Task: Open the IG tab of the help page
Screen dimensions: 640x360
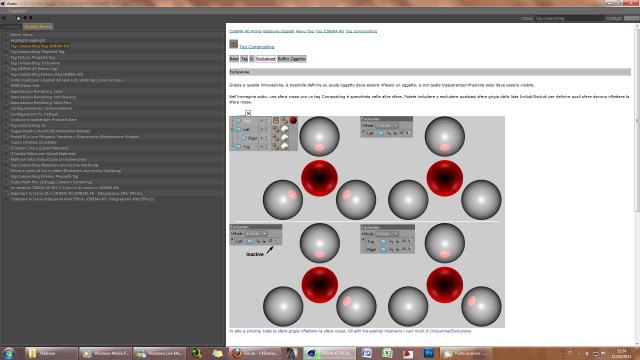Action: click(252, 59)
